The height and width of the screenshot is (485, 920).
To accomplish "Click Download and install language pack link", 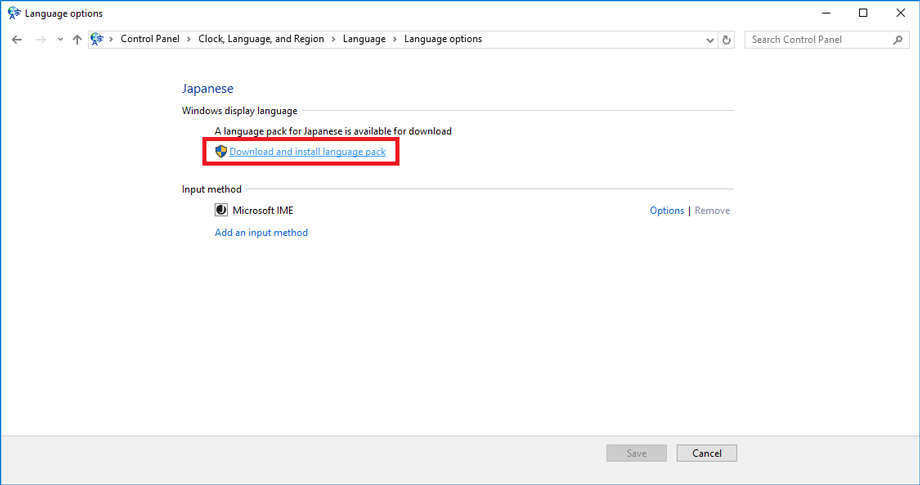I will [307, 151].
